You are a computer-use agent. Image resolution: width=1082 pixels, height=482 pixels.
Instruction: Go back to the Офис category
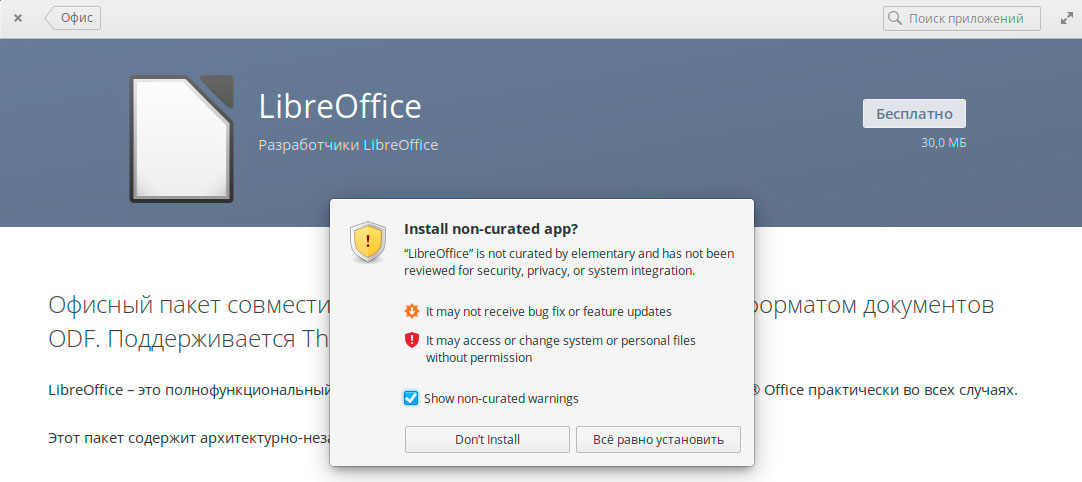click(74, 18)
